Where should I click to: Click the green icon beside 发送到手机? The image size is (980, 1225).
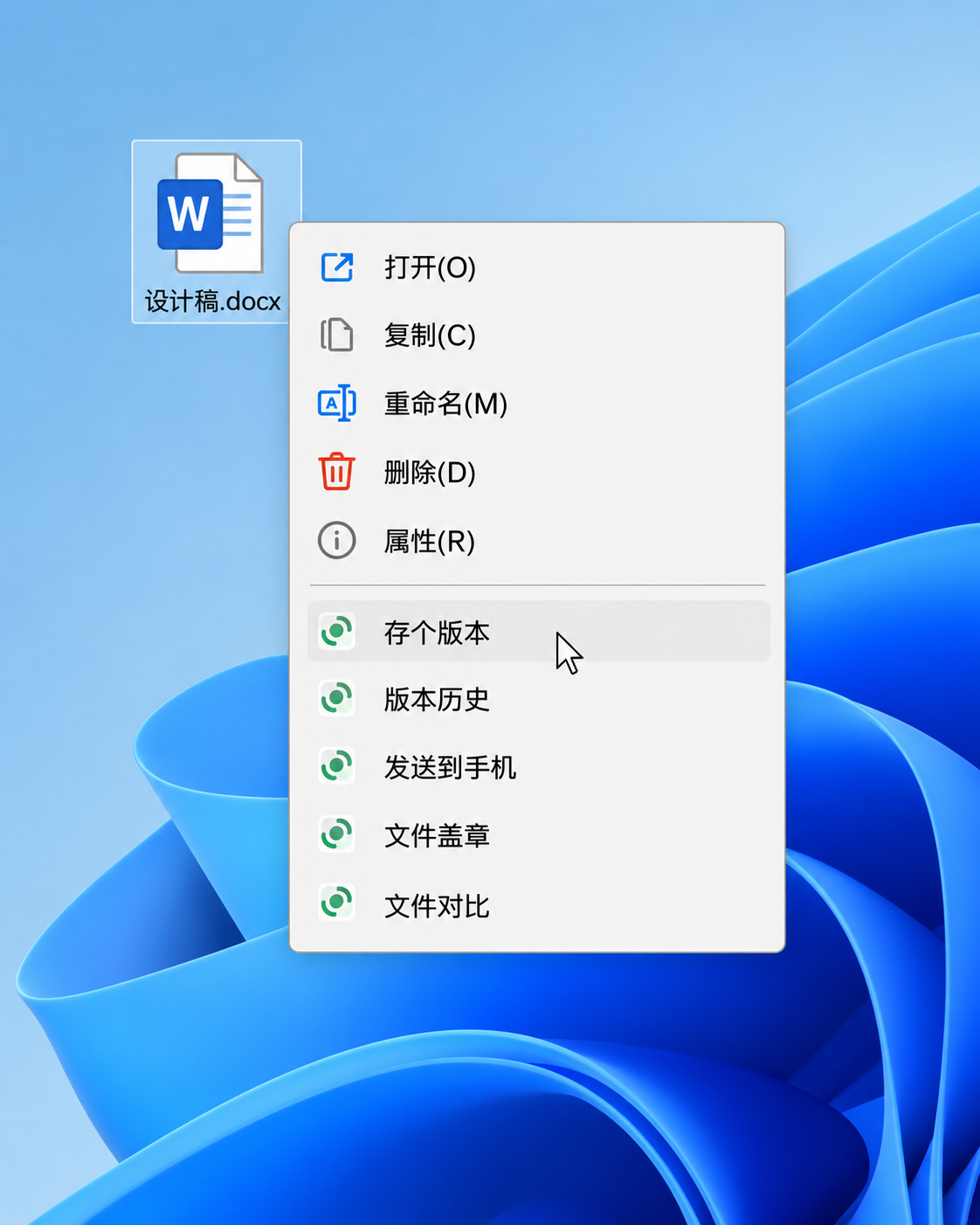(337, 767)
